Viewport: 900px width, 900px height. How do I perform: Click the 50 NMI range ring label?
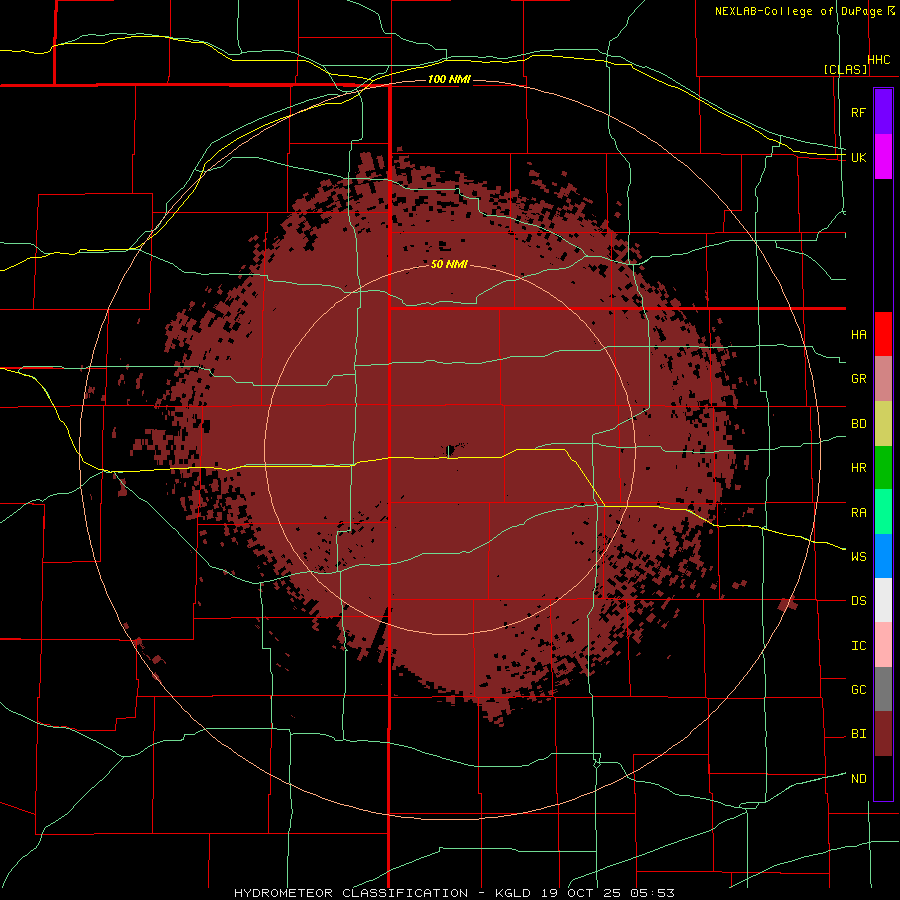[449, 264]
